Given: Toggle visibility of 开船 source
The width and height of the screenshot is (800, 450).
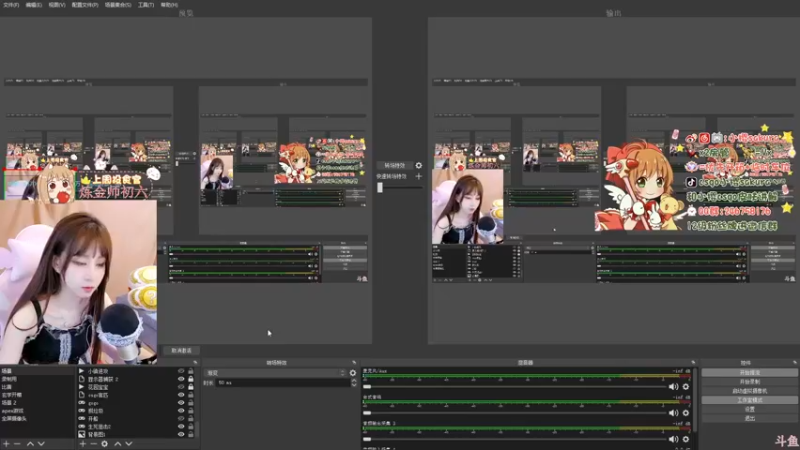Looking at the screenshot, I should pos(181,418).
